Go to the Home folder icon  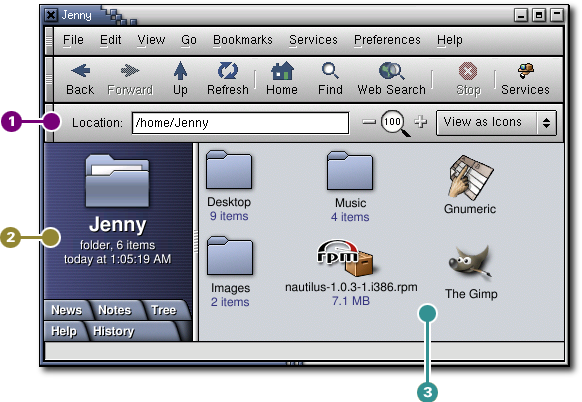(282, 71)
